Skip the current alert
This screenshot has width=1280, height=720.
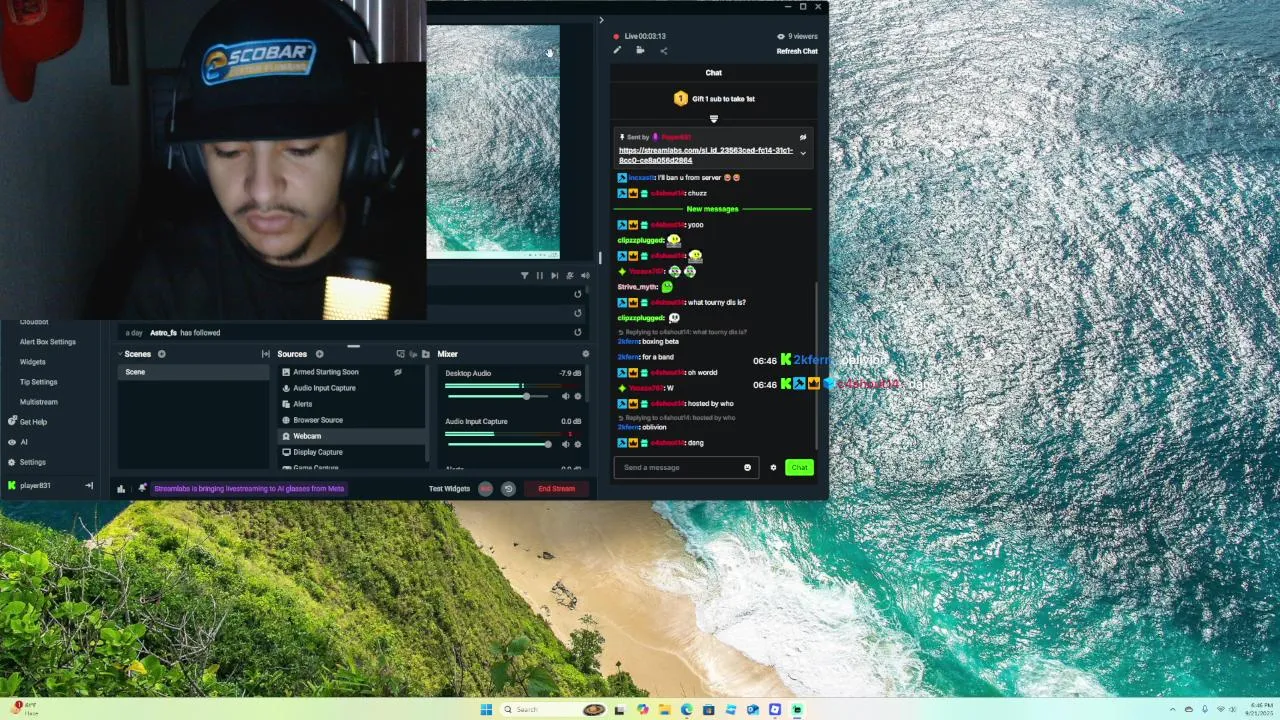554,276
